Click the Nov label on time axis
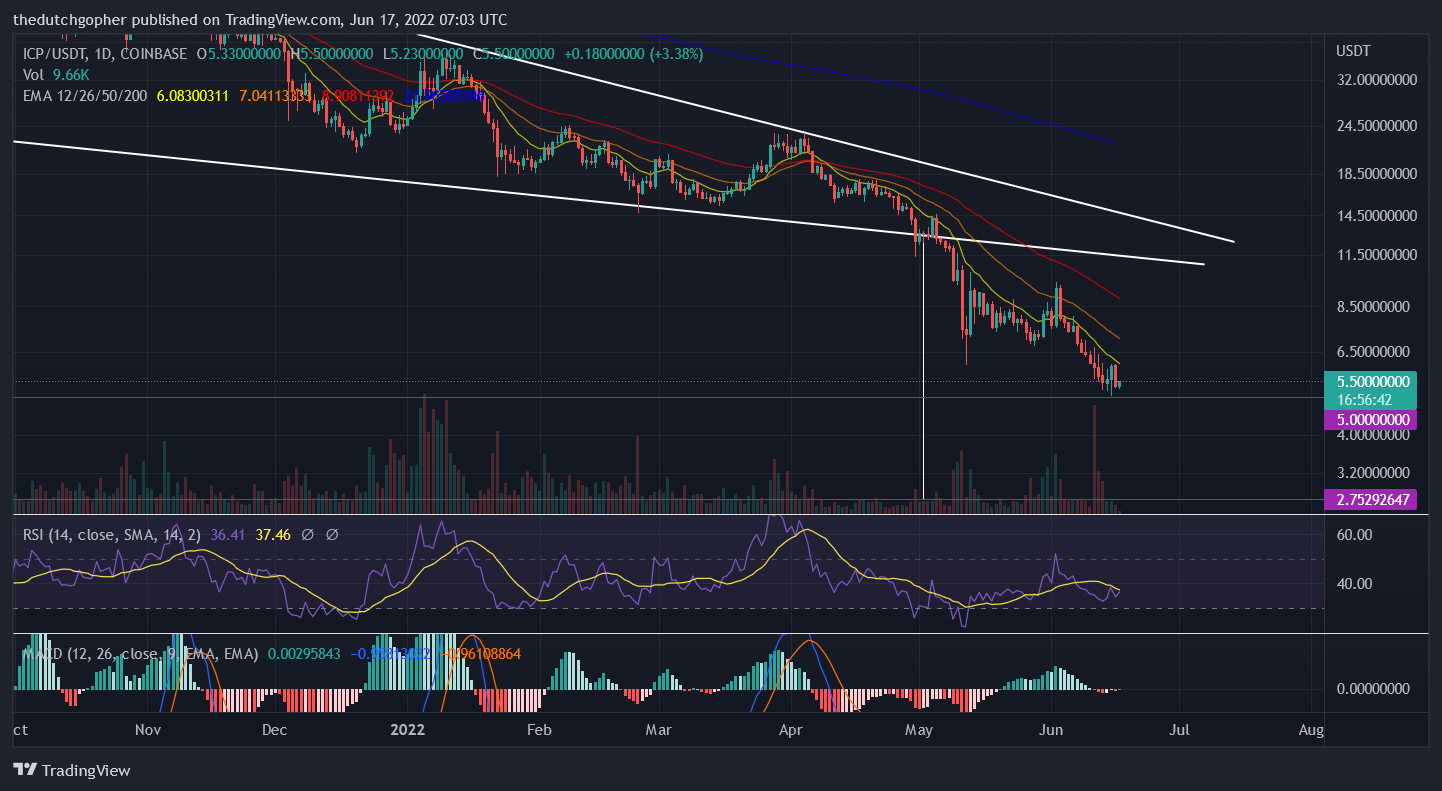1442x791 pixels. tap(147, 731)
